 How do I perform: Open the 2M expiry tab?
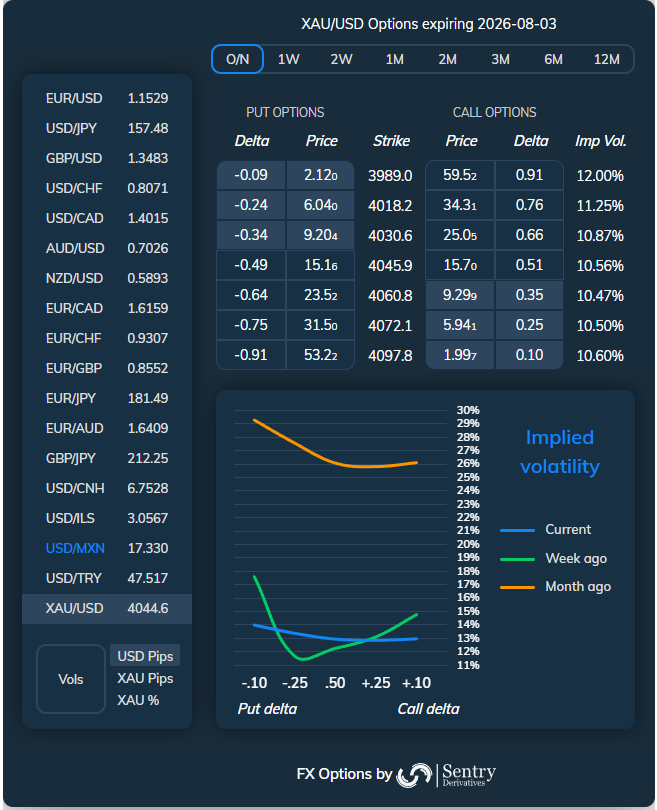(447, 59)
